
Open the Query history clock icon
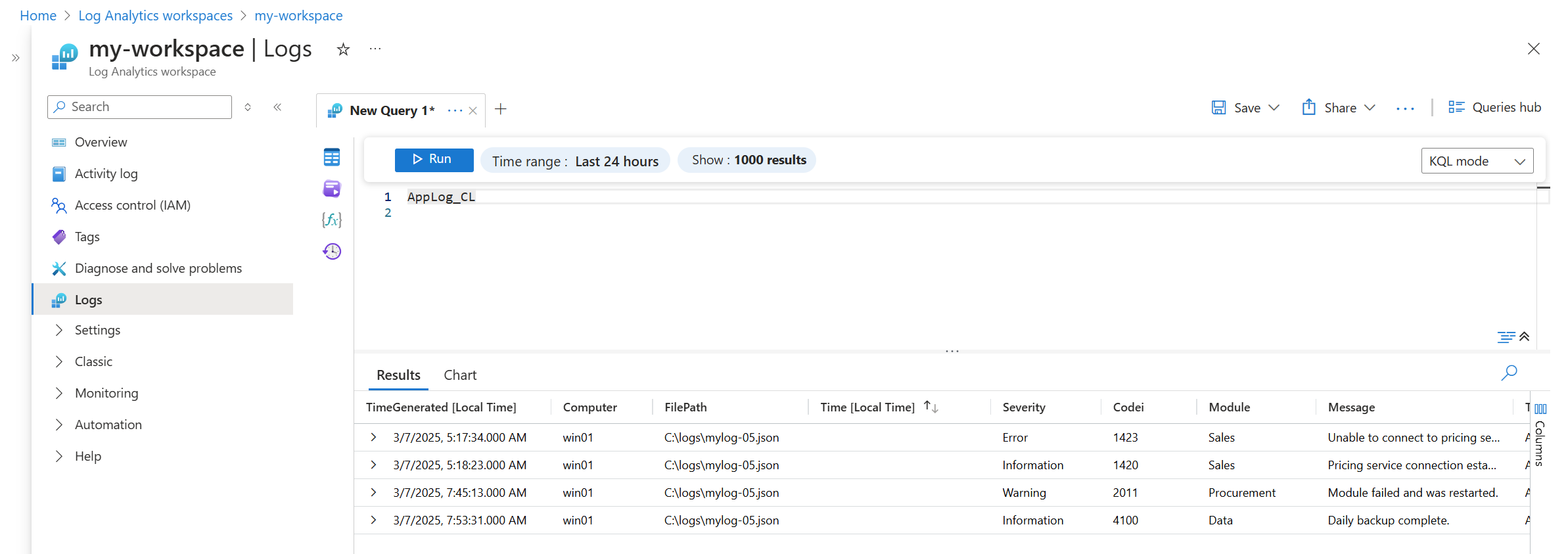(332, 251)
